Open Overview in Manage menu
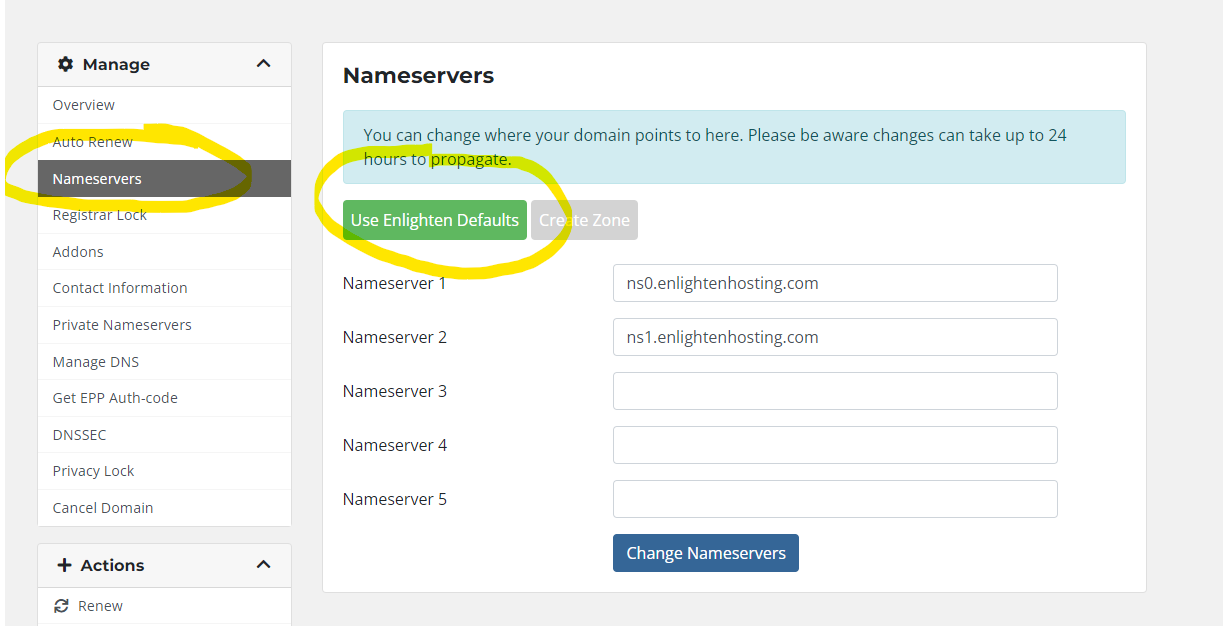Image resolution: width=1223 pixels, height=626 pixels. coord(165,105)
